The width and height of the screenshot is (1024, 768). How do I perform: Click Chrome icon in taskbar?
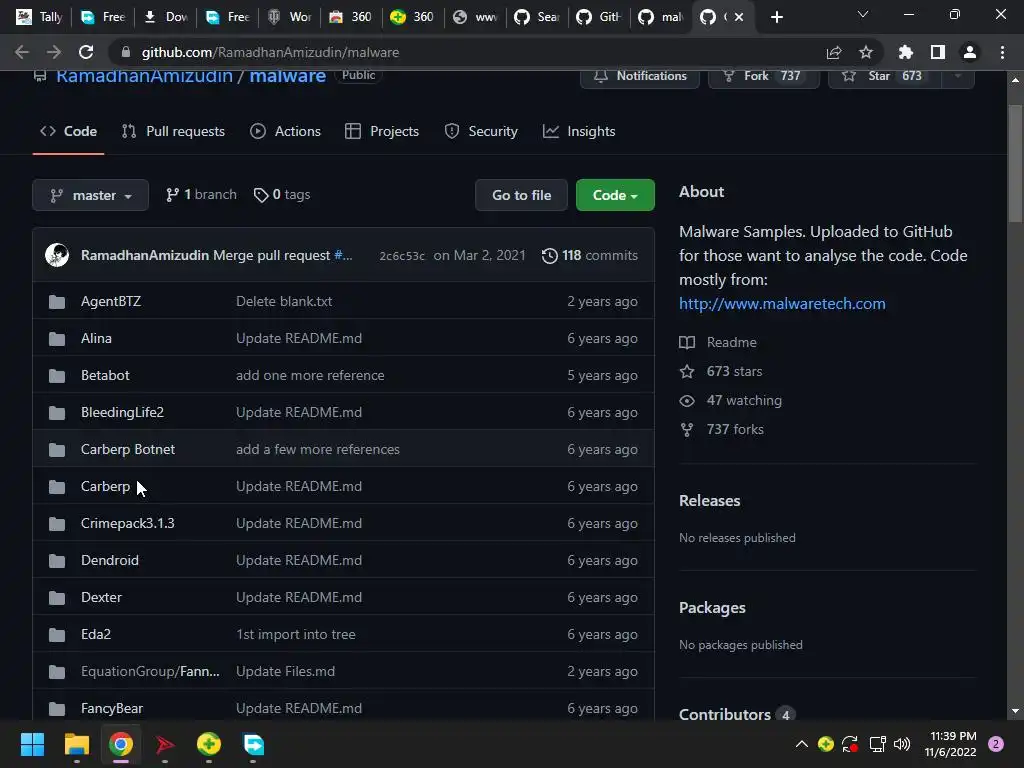point(121,744)
